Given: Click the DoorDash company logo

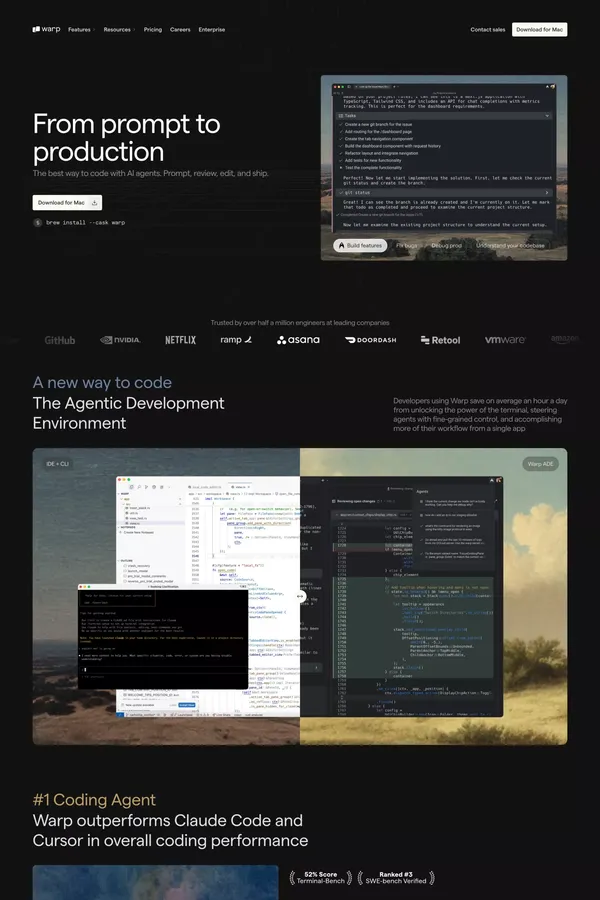Looking at the screenshot, I should coord(370,340).
